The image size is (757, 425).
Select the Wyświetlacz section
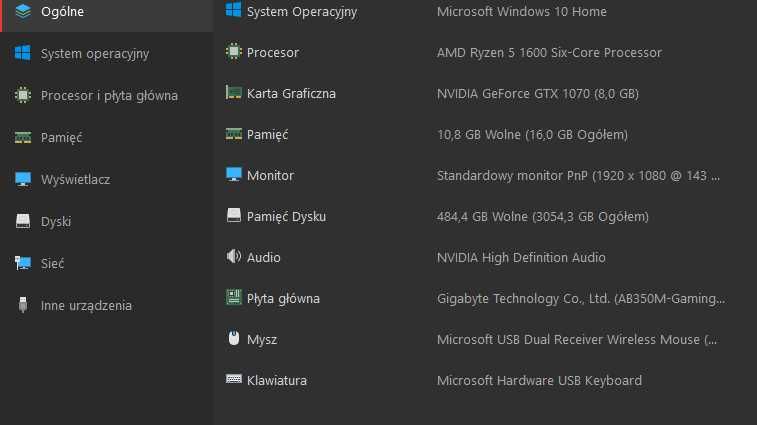point(107,180)
